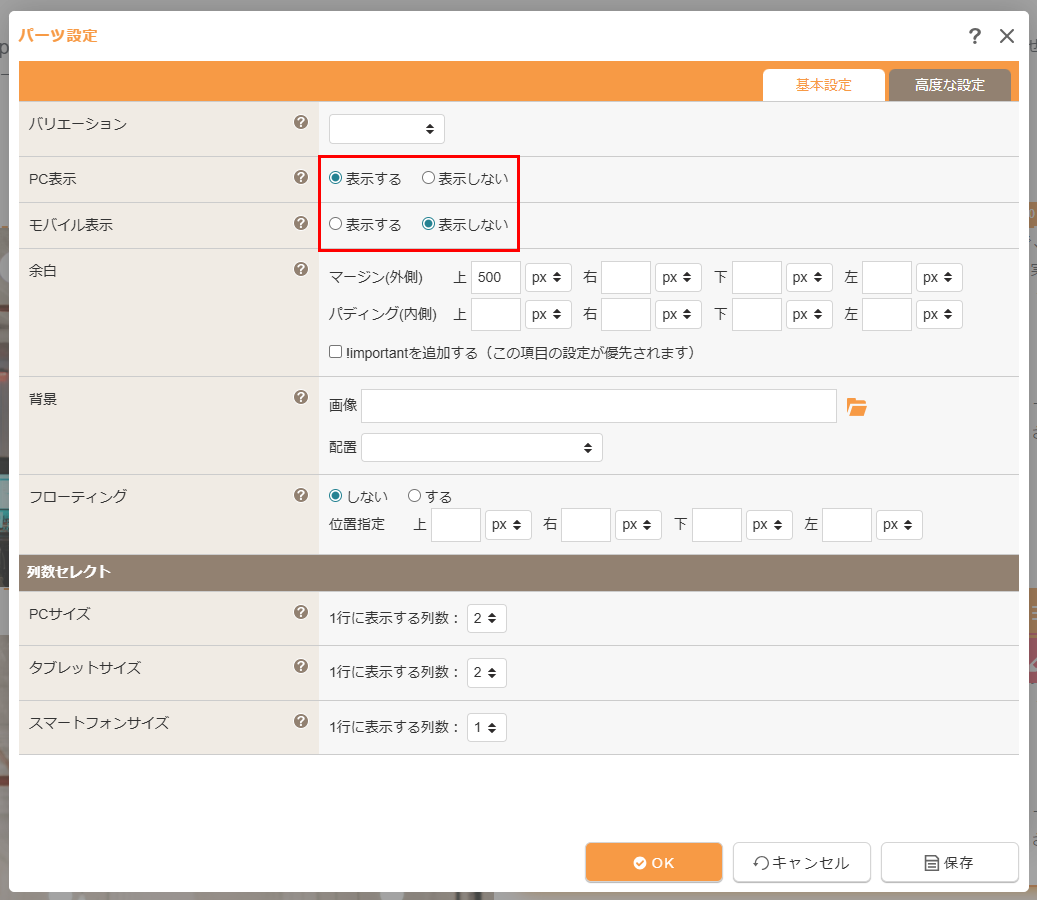The width and height of the screenshot is (1037, 900).
Task: Click padding 上 input field
Action: point(496,314)
